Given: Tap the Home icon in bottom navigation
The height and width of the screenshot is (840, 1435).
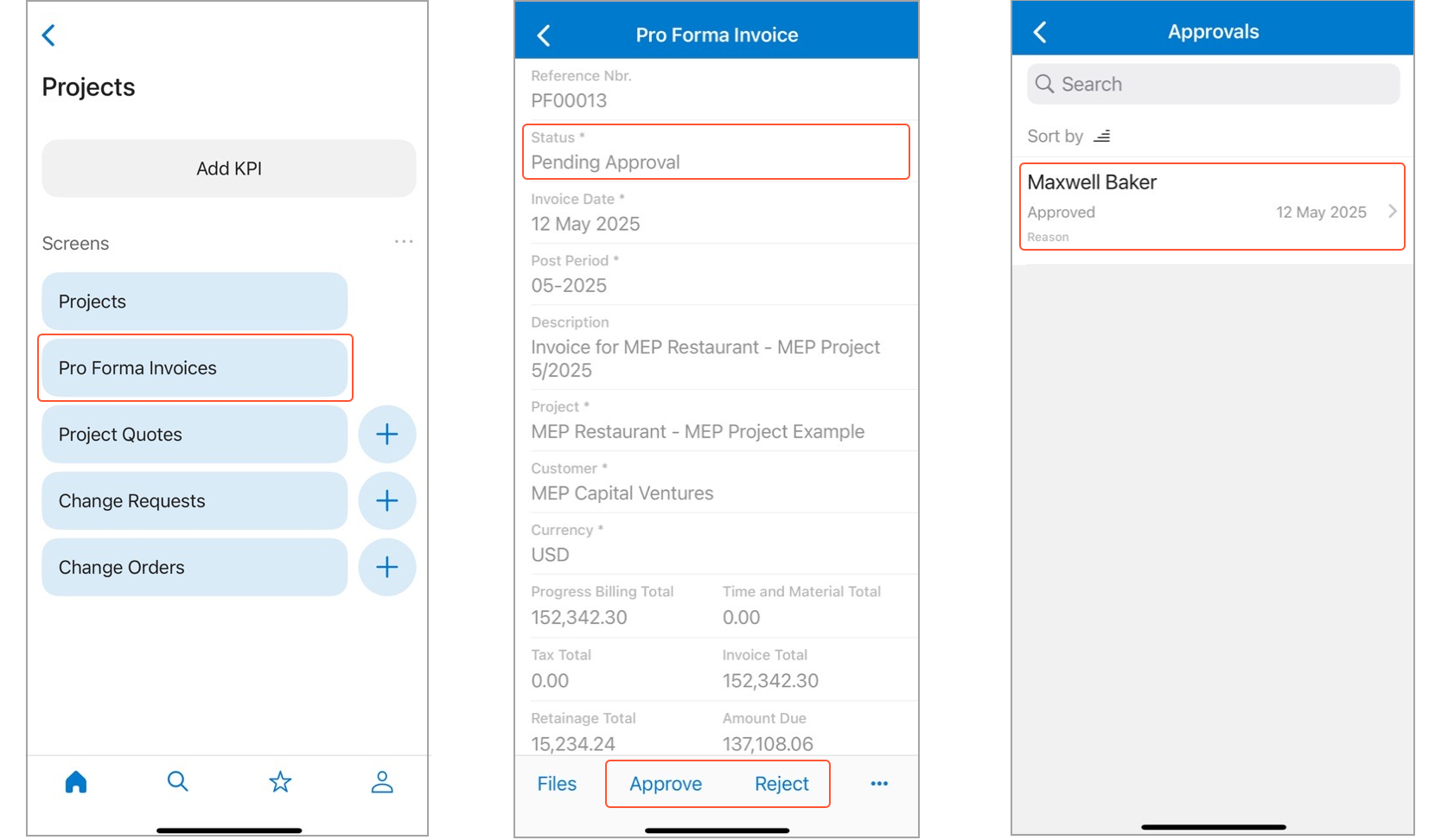Looking at the screenshot, I should click(76, 782).
